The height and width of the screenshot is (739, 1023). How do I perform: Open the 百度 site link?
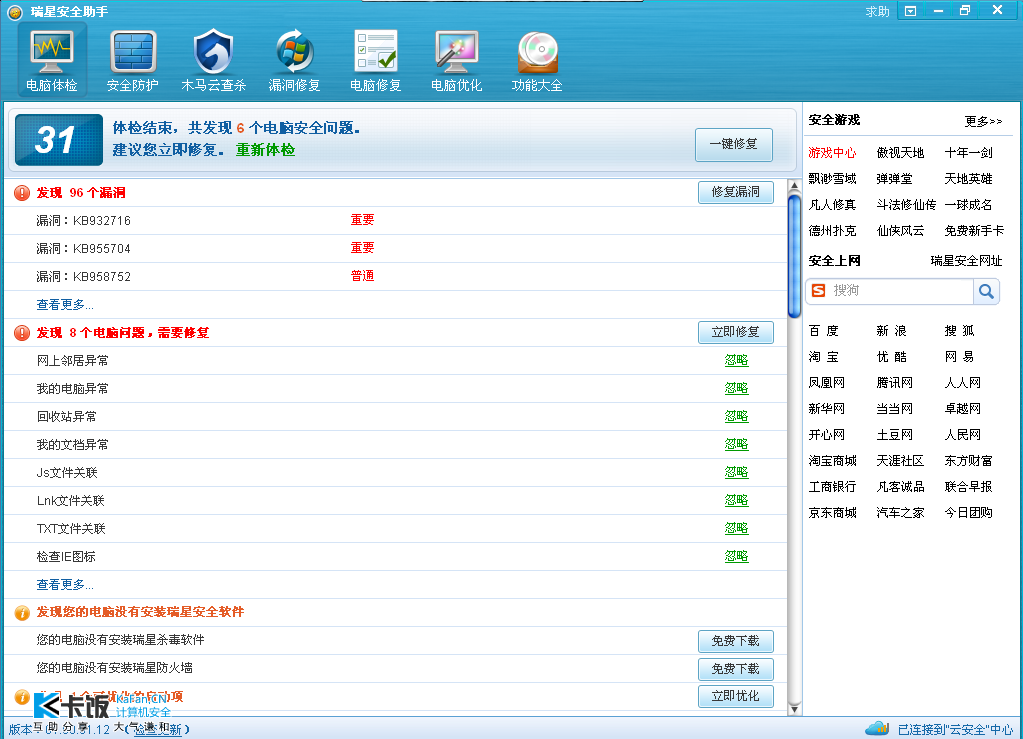pos(823,331)
